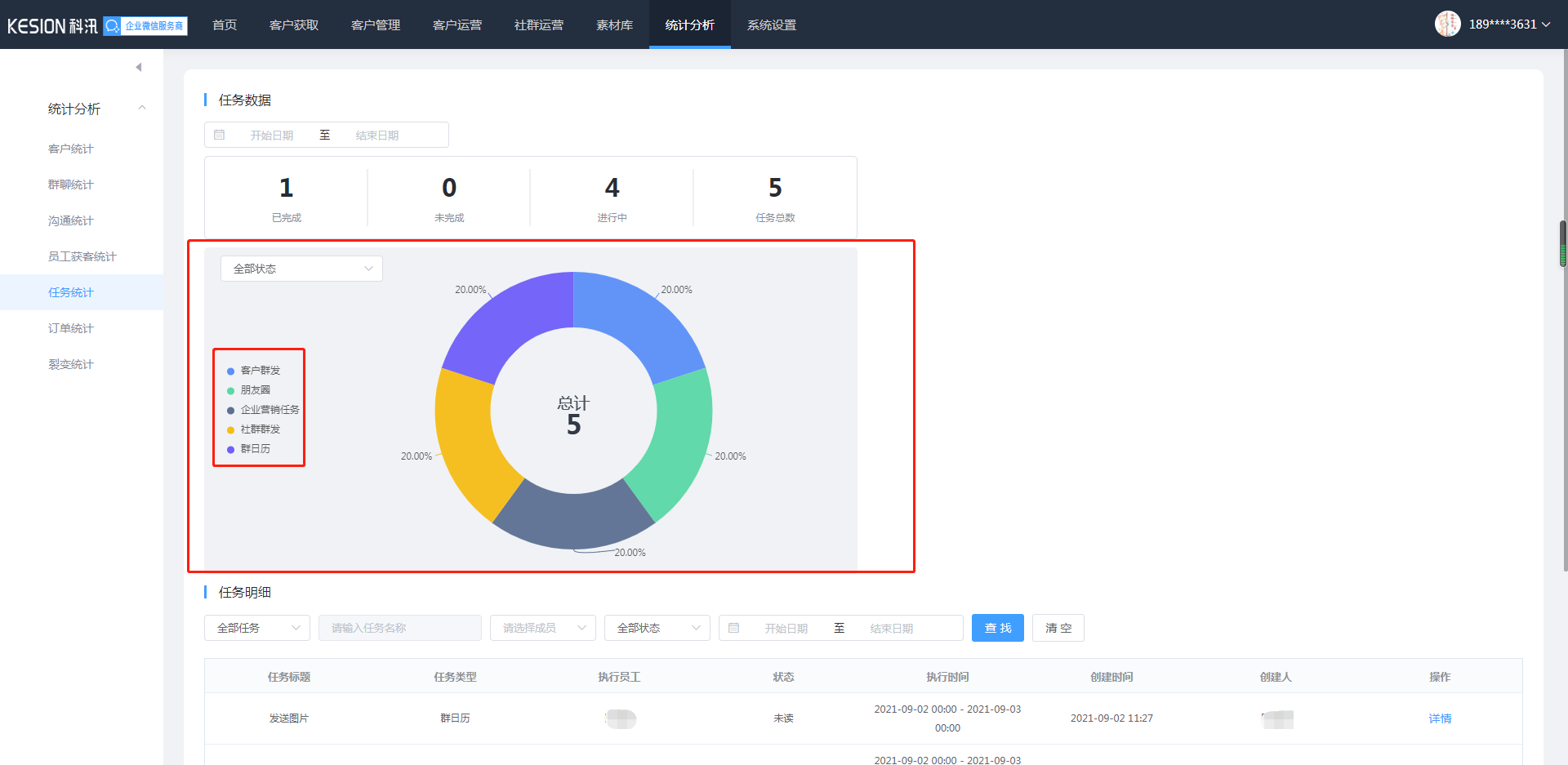1568x765 pixels.
Task: Click the 查找 search button
Action: coord(997,628)
